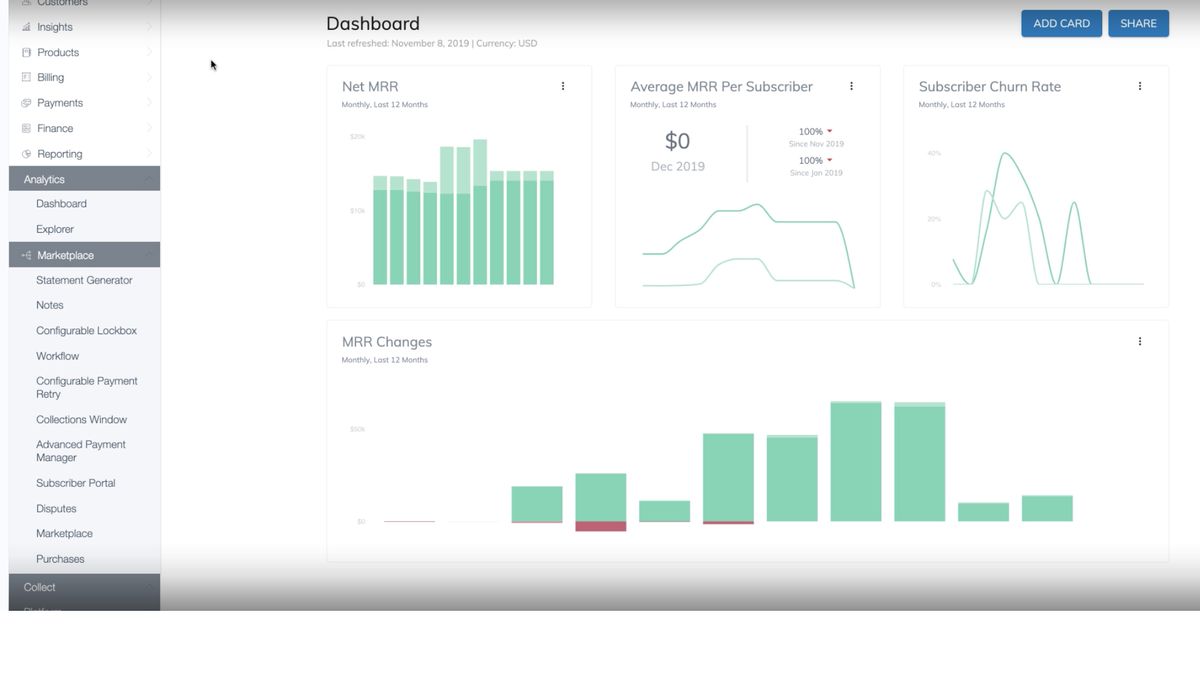Select Statement Generator in Marketplace menu
This screenshot has height=675, width=1200.
[x=84, y=280]
